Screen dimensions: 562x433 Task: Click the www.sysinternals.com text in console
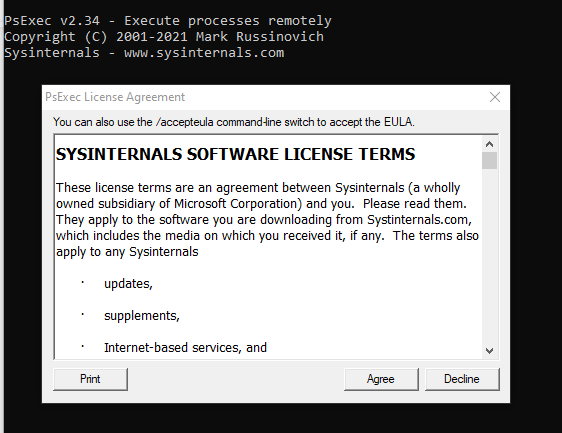point(204,53)
